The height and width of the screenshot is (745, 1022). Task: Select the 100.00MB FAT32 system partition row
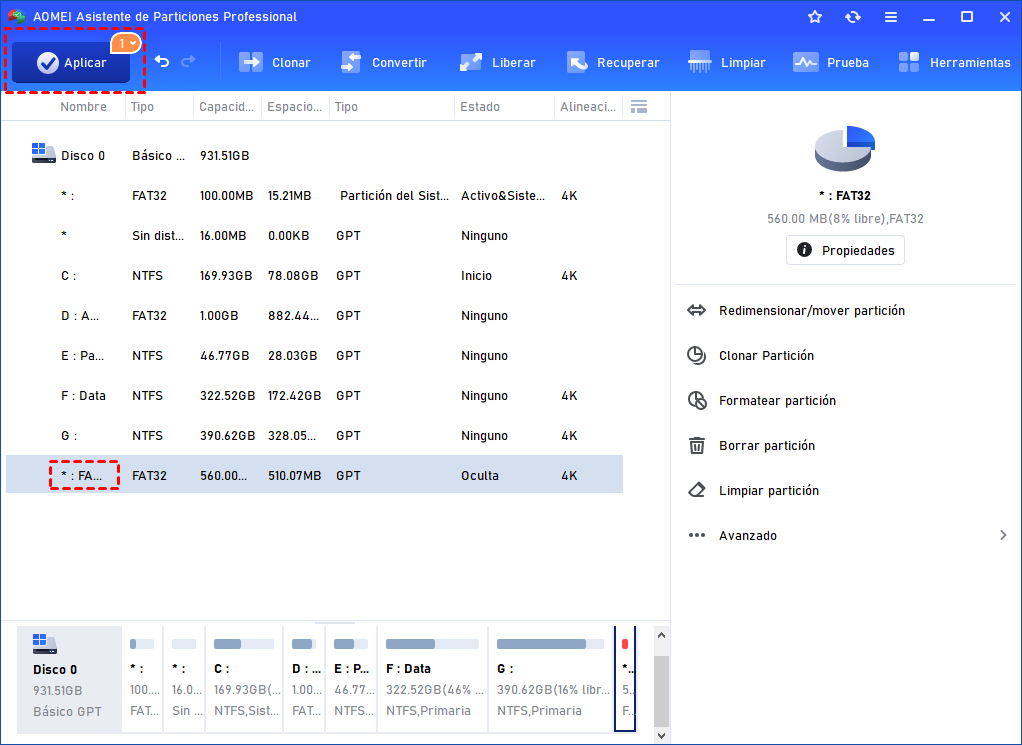[314, 196]
